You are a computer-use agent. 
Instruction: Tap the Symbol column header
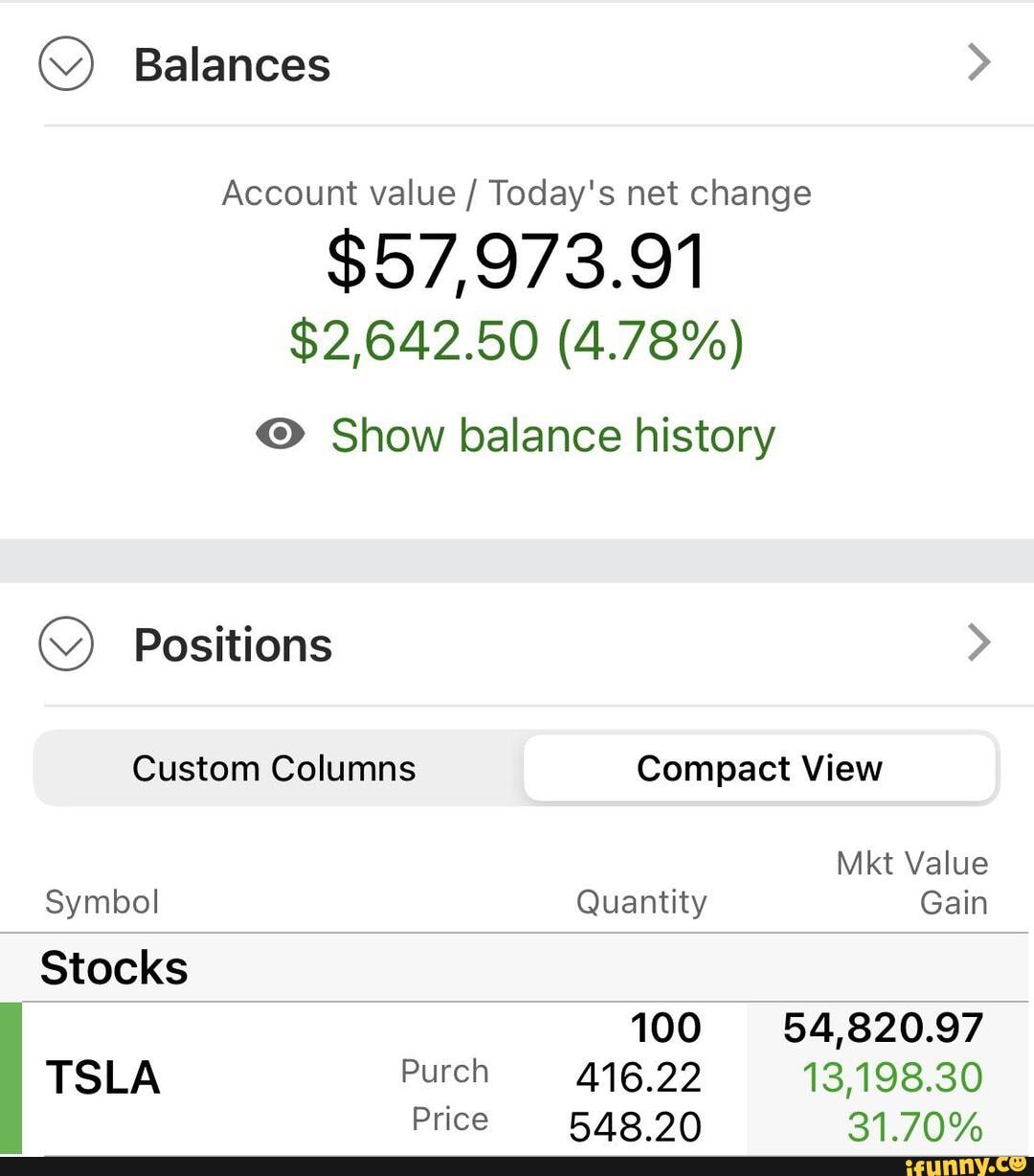pyautogui.click(x=101, y=901)
